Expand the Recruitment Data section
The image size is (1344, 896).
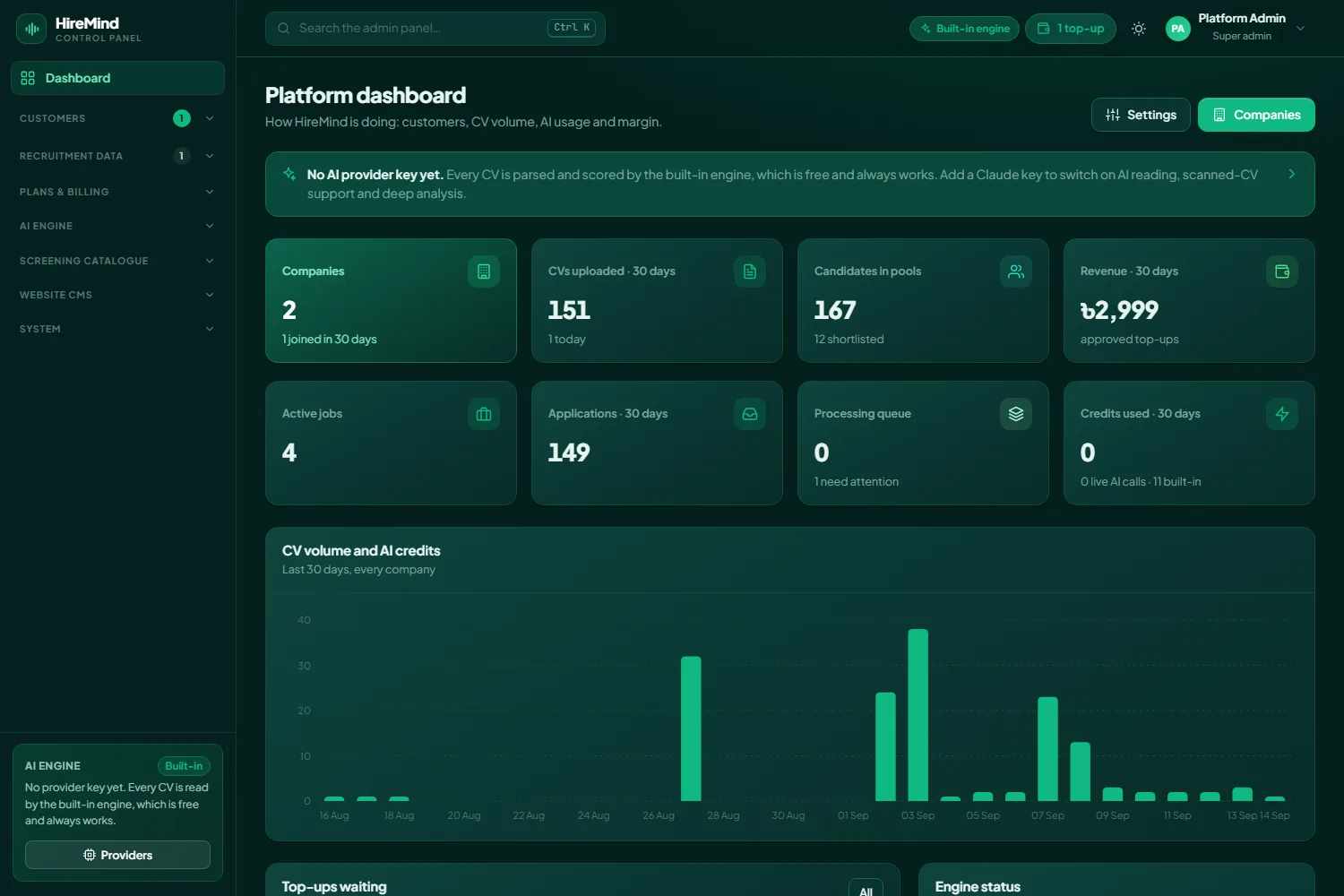[117, 156]
